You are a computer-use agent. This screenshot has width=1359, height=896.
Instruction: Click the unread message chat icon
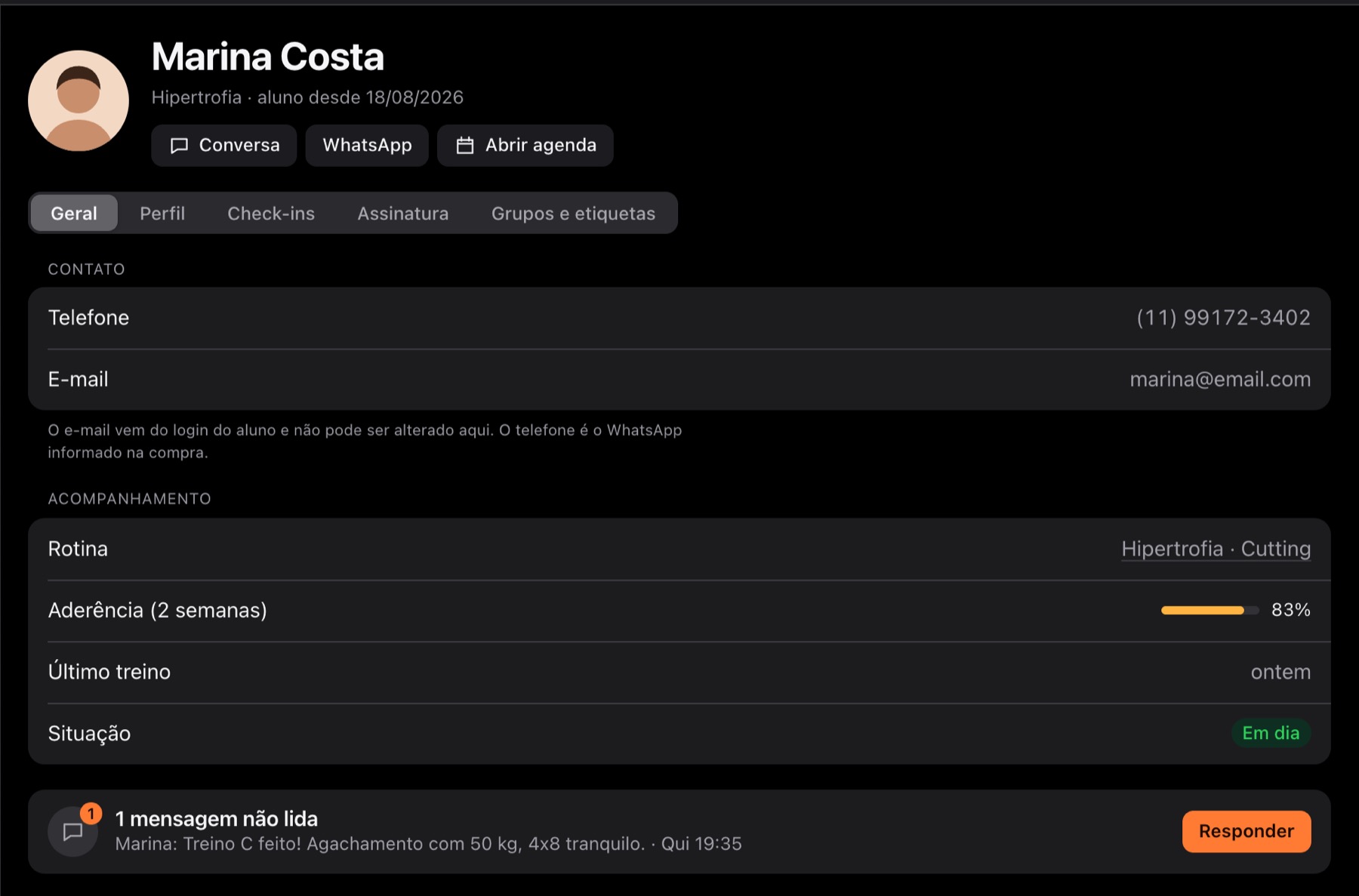pyautogui.click(x=72, y=831)
